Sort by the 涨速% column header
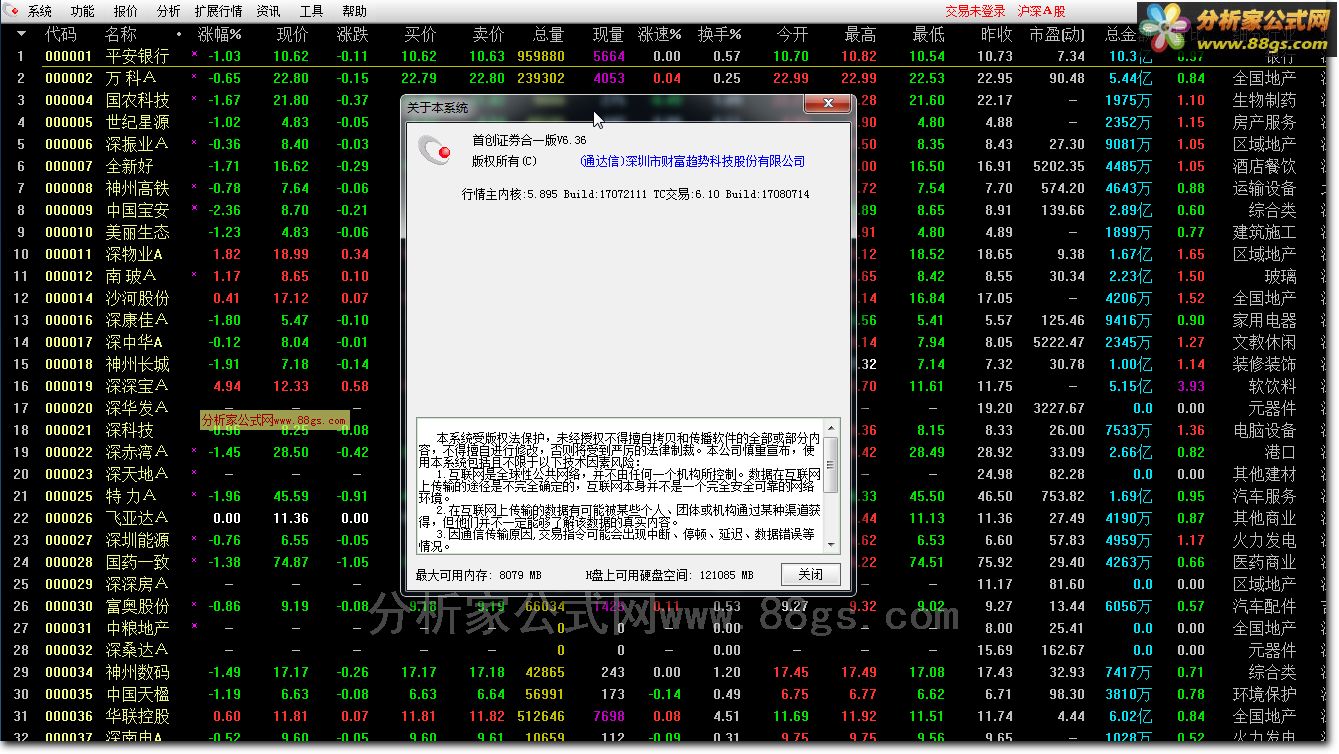 pos(659,34)
